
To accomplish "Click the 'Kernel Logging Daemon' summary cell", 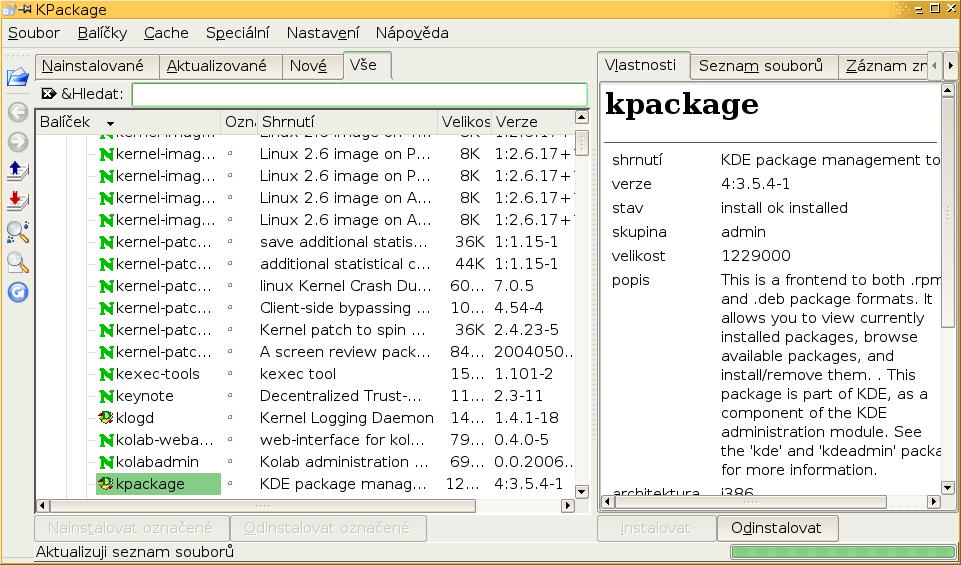I will 346,418.
